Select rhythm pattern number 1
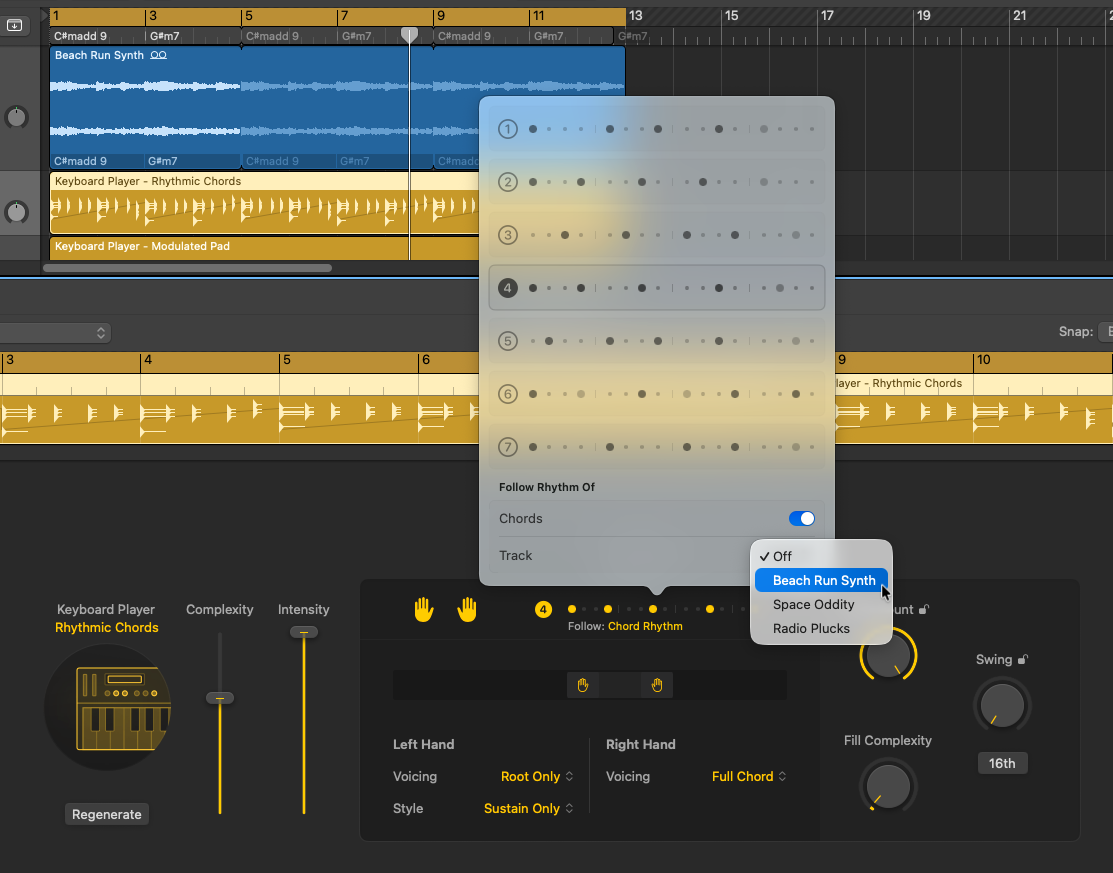1113x873 pixels. pyautogui.click(x=656, y=129)
